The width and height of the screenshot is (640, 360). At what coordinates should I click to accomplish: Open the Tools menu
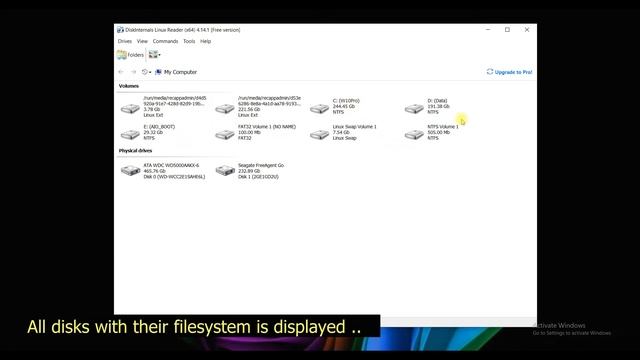189,41
